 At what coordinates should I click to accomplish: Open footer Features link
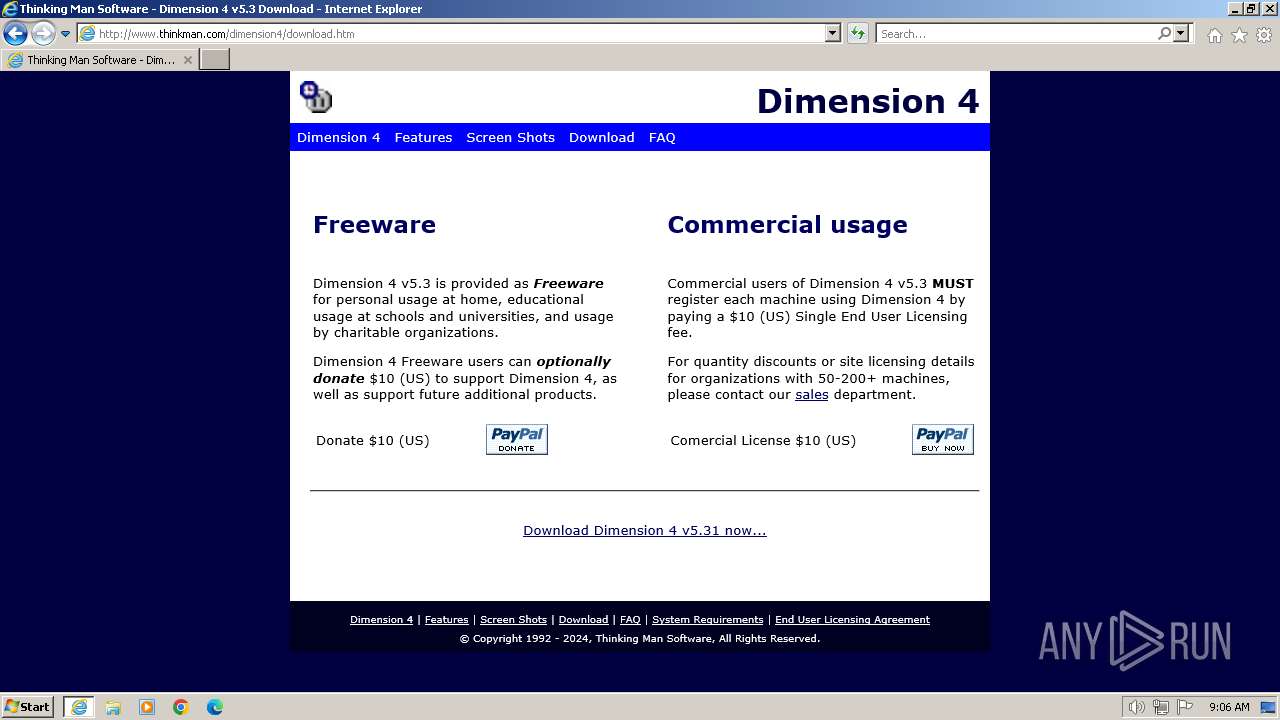coord(446,619)
